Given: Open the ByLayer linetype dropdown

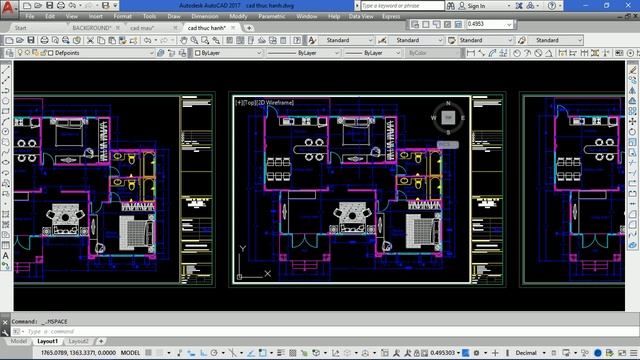Looking at the screenshot, I should tap(337, 53).
